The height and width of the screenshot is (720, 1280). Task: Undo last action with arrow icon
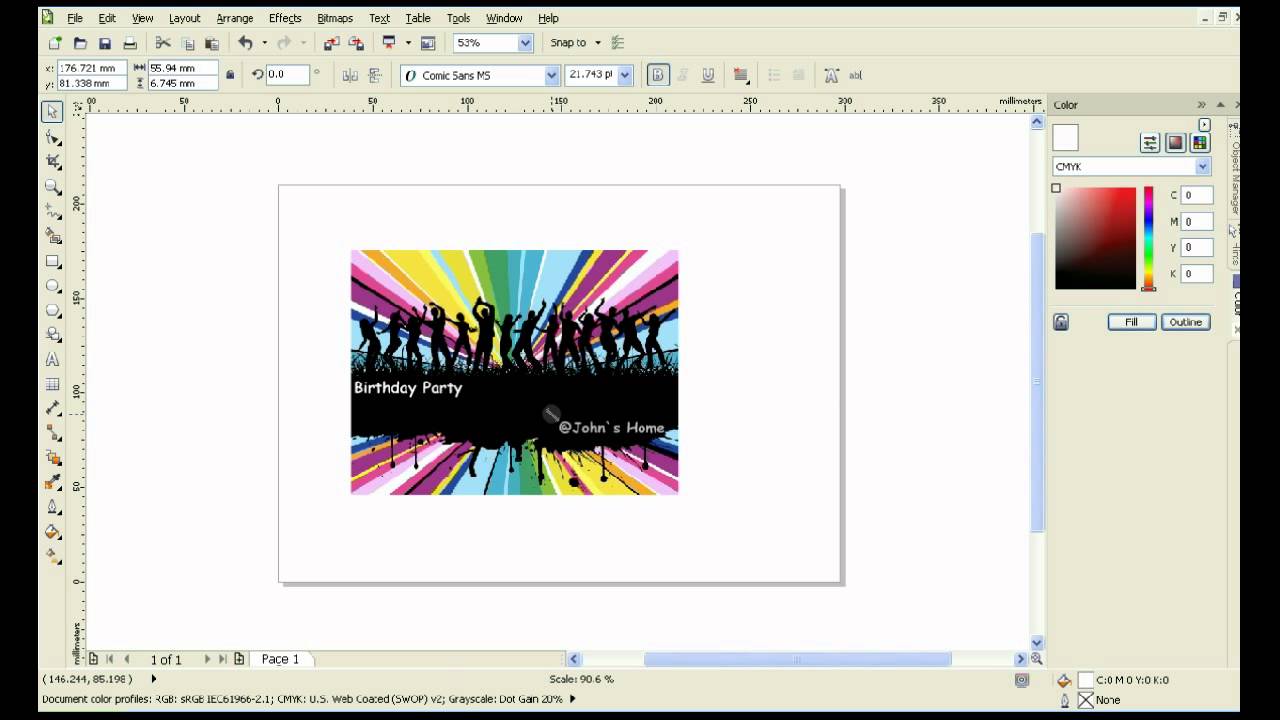245,43
